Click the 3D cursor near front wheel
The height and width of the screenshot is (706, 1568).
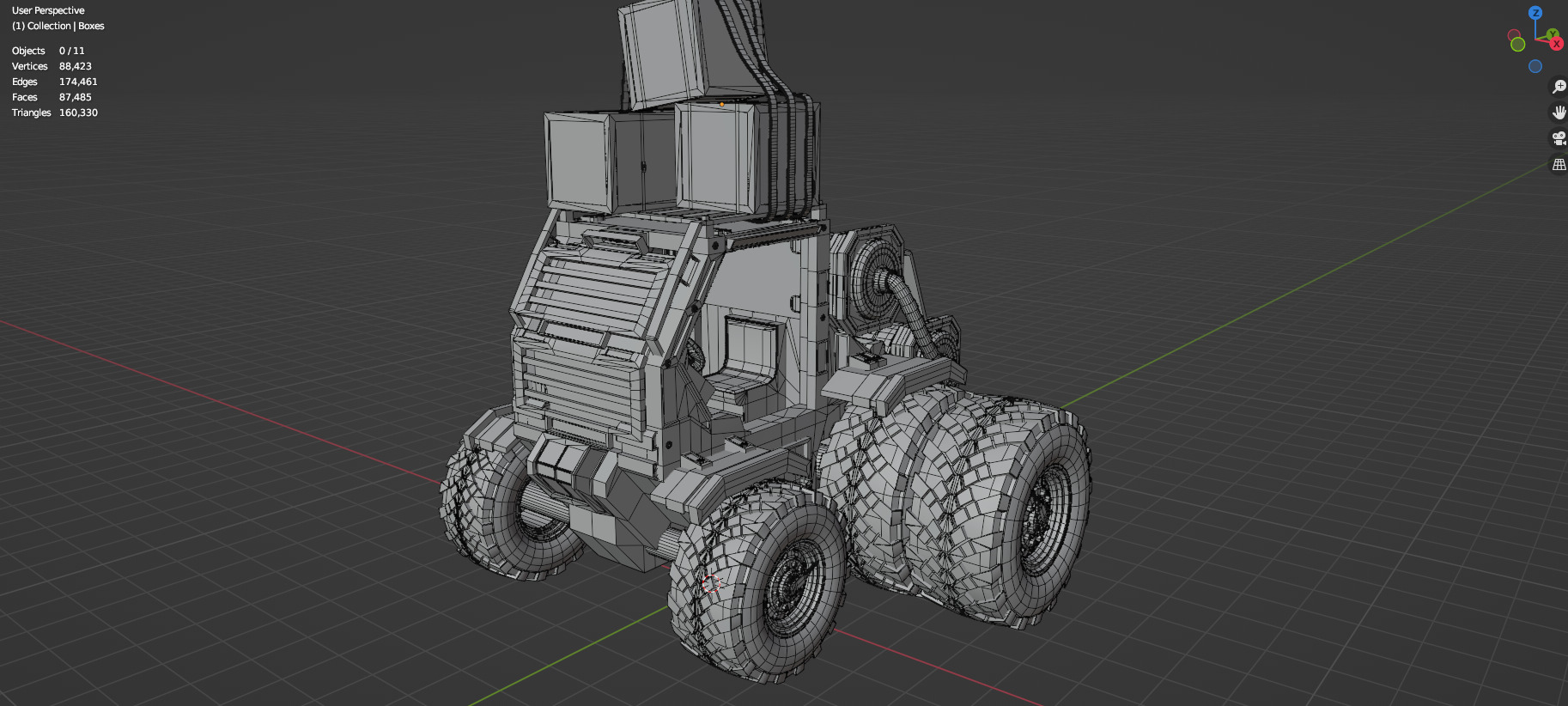710,584
